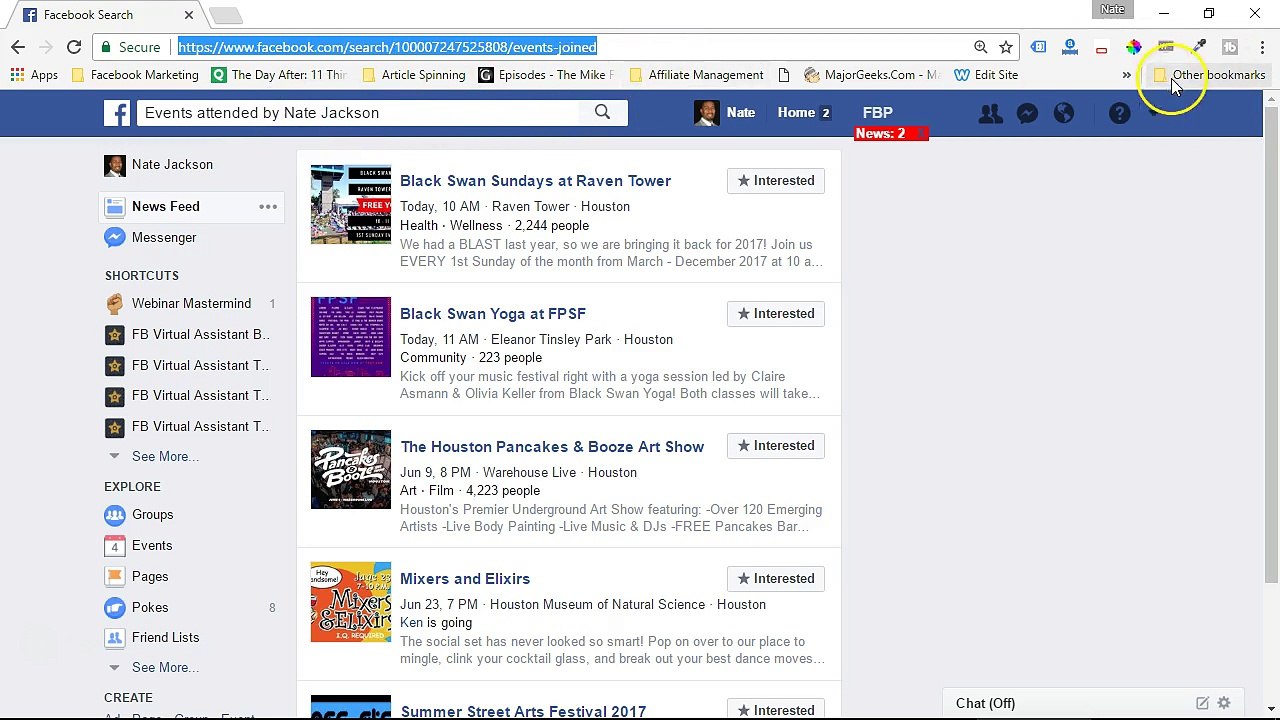Open the Nate profile button at top right of window

(1113, 10)
